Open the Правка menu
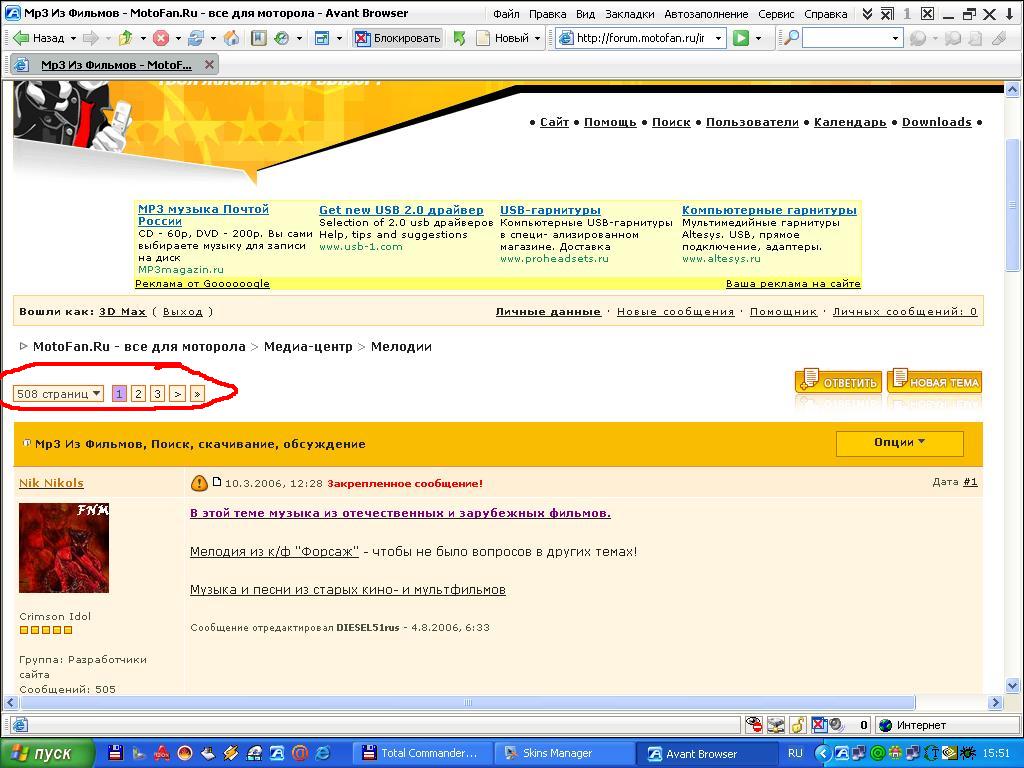The width and height of the screenshot is (1024, 768). coord(547,14)
